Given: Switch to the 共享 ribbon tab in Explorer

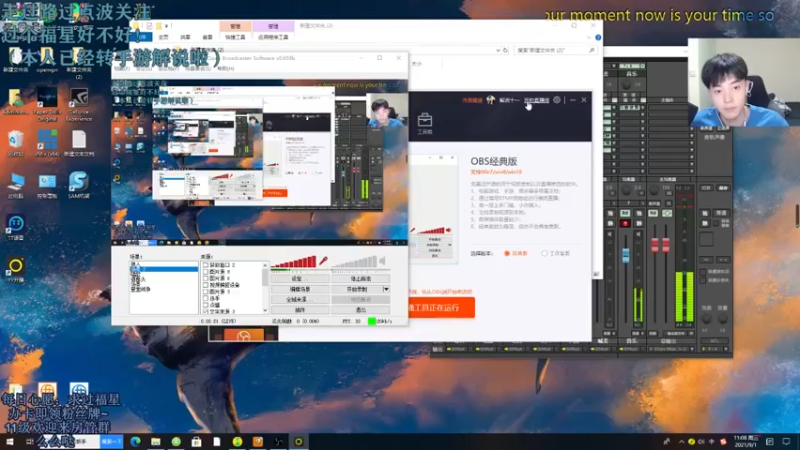Looking at the screenshot, I should tap(185, 37).
